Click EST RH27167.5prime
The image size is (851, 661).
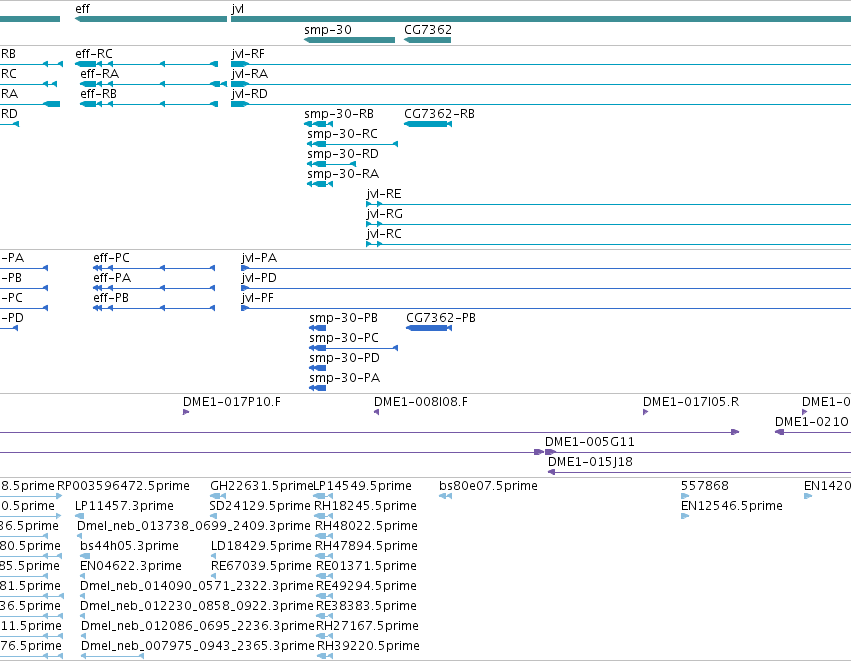pyautogui.click(x=324, y=636)
